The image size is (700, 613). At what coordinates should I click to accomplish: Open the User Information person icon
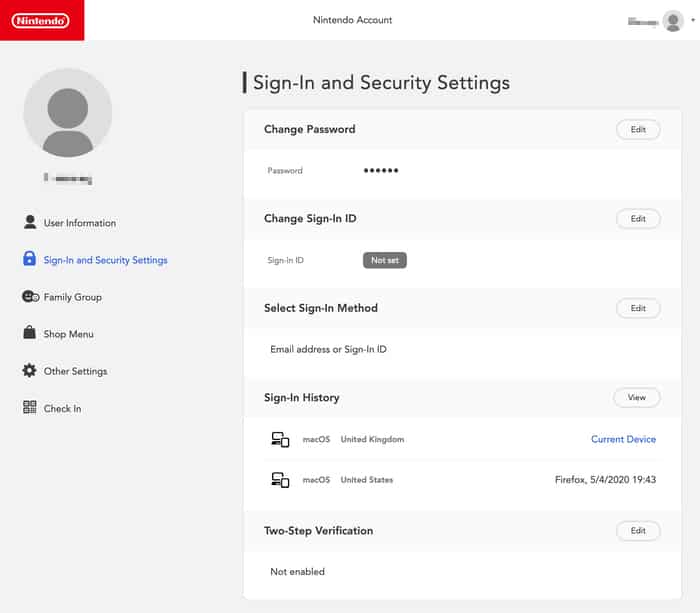click(x=30, y=222)
